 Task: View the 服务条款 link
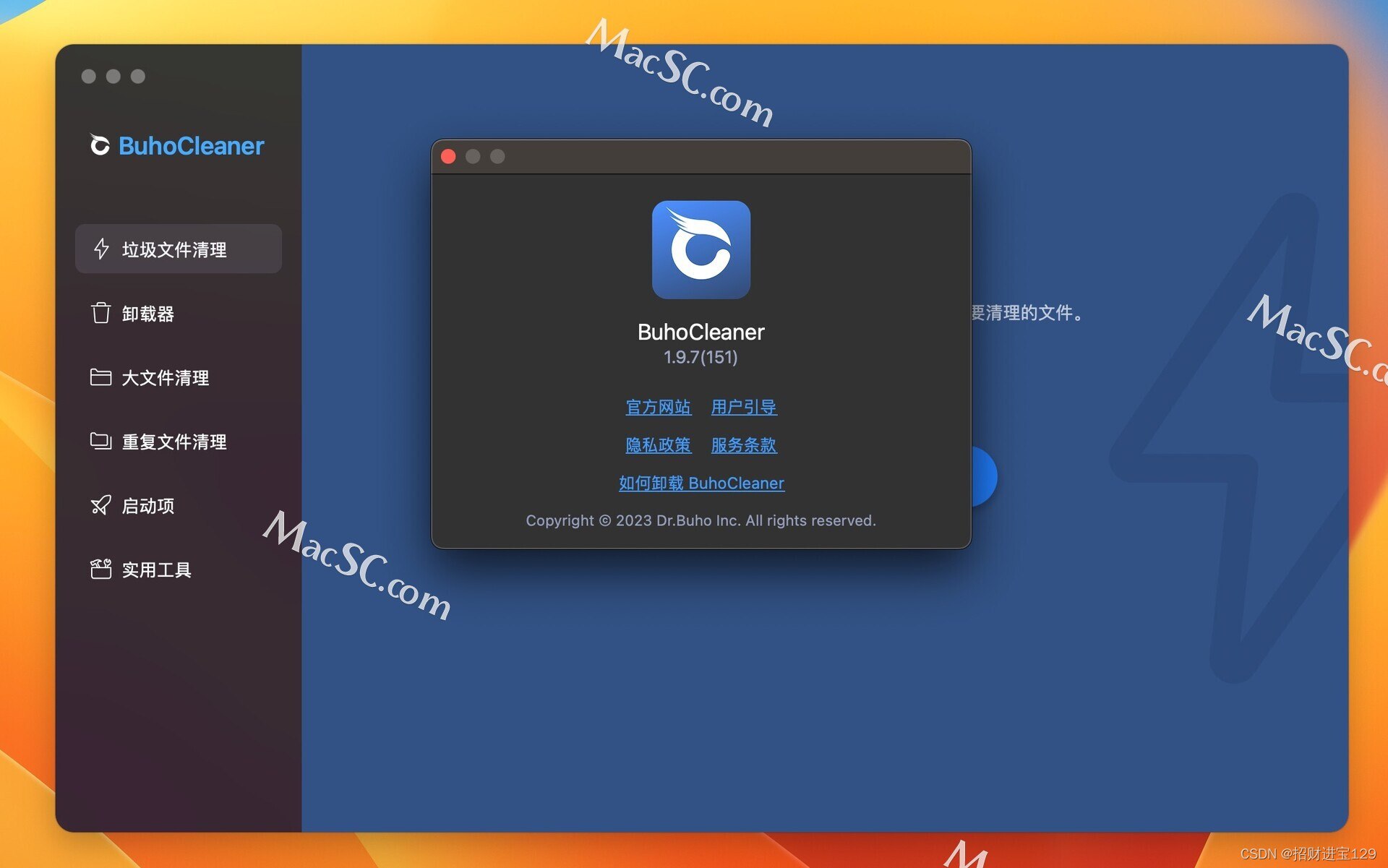744,444
